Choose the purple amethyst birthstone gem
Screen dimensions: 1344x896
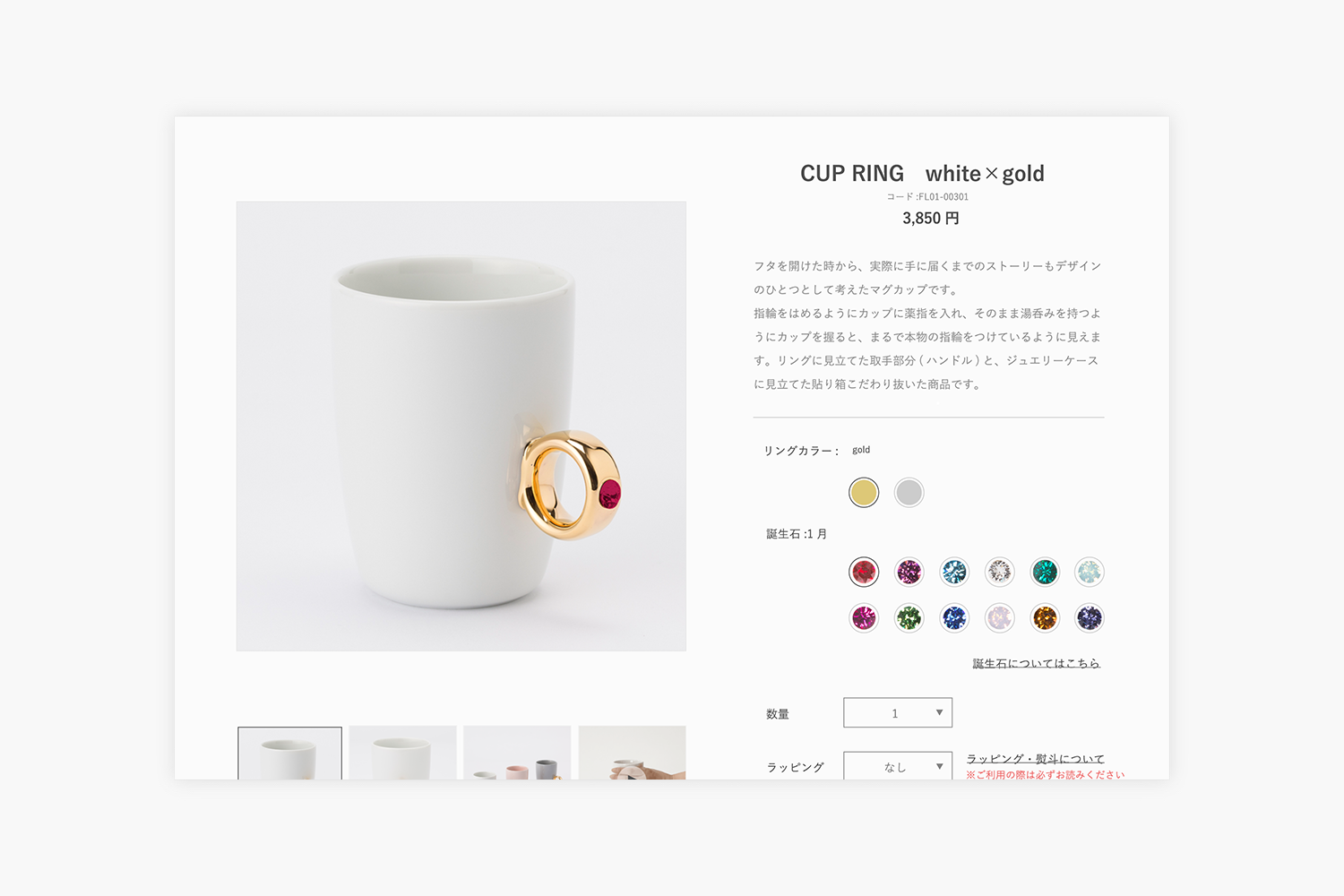coord(909,572)
